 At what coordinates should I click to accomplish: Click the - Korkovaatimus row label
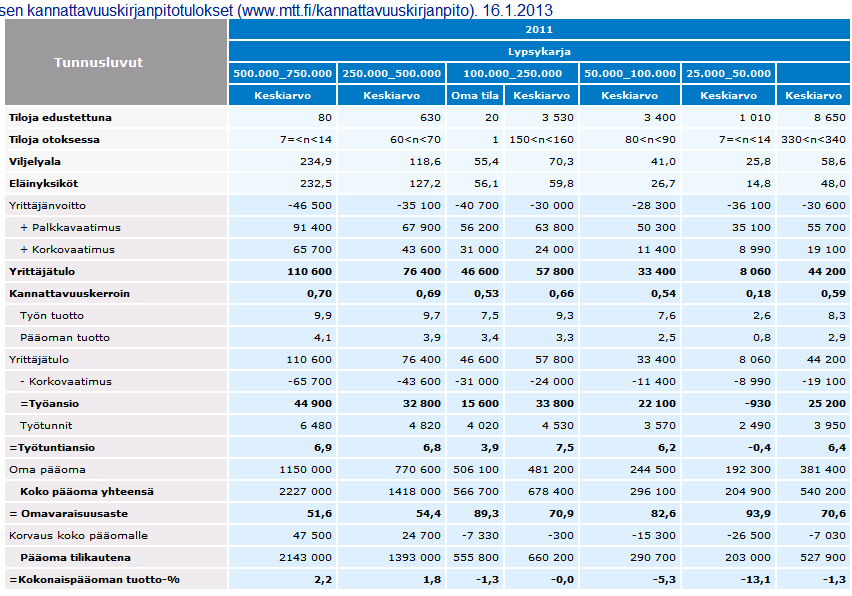click(66, 381)
